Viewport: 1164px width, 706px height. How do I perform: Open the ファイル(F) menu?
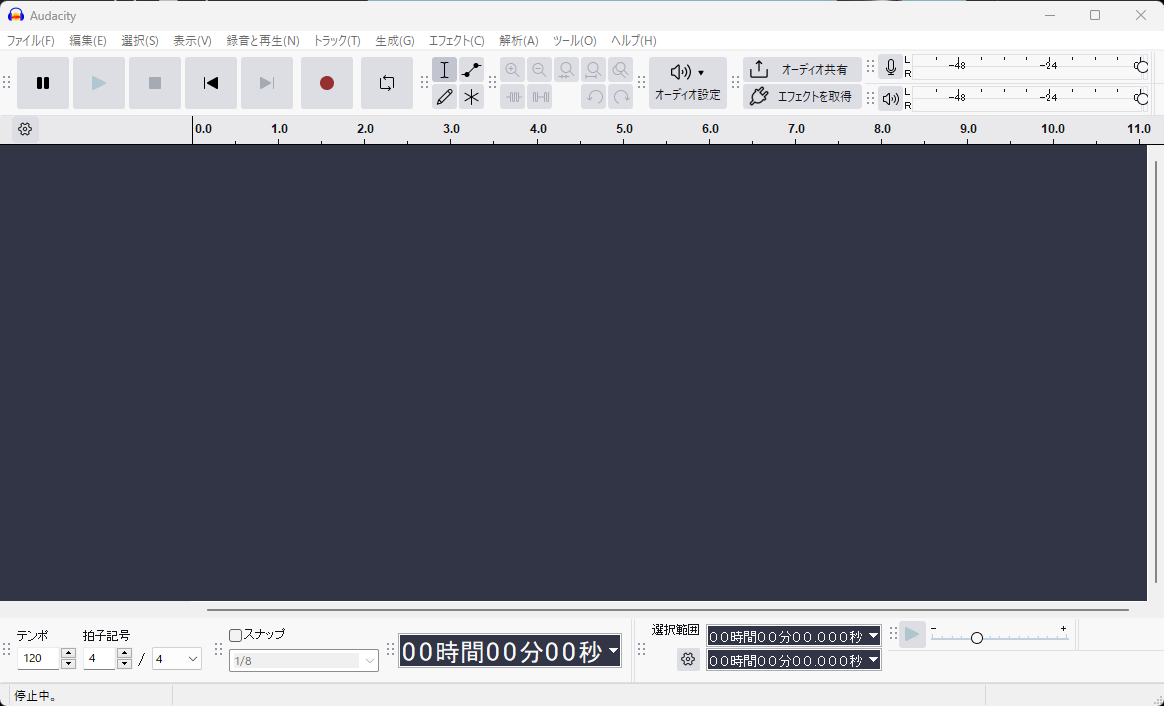(30, 41)
